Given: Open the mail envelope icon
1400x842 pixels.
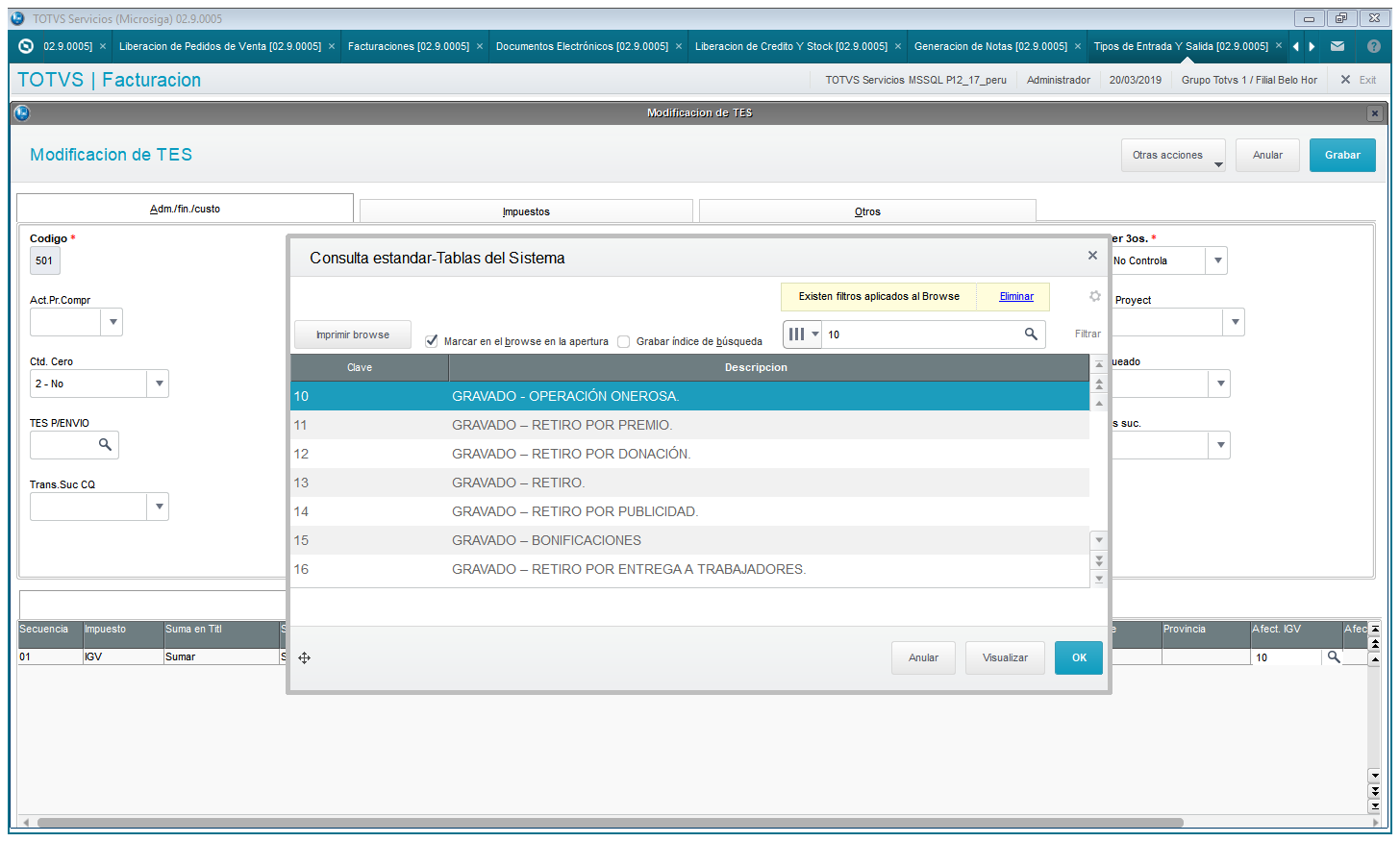Looking at the screenshot, I should pyautogui.click(x=1337, y=46).
